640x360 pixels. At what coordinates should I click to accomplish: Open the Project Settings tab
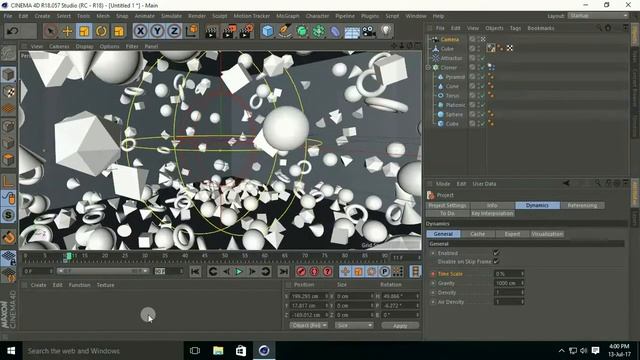(x=448, y=205)
